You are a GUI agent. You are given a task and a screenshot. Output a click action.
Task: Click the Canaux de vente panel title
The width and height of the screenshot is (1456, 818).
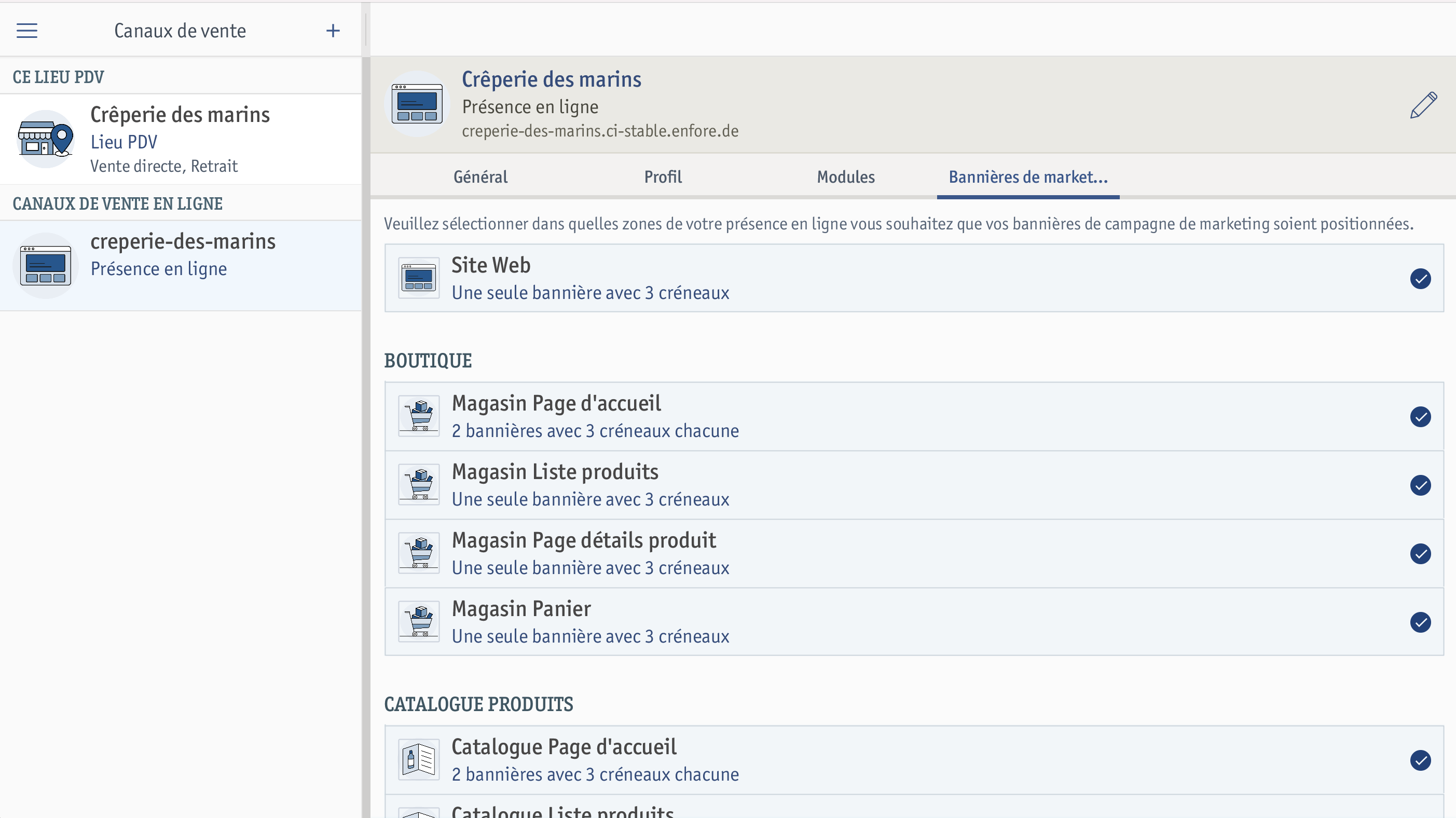coord(180,31)
